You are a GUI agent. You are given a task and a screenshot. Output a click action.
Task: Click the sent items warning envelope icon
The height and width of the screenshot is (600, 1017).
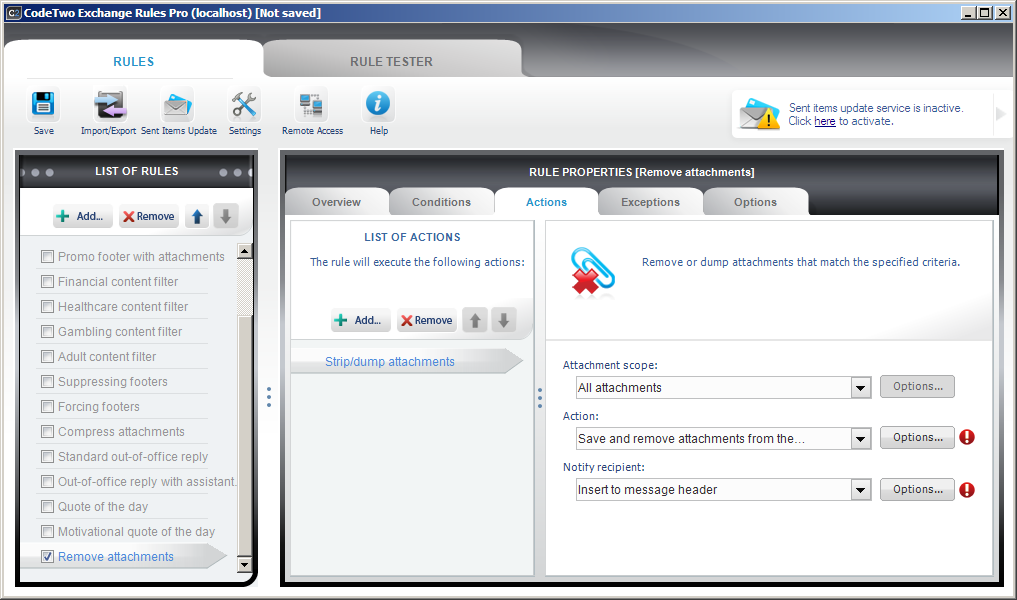click(759, 114)
